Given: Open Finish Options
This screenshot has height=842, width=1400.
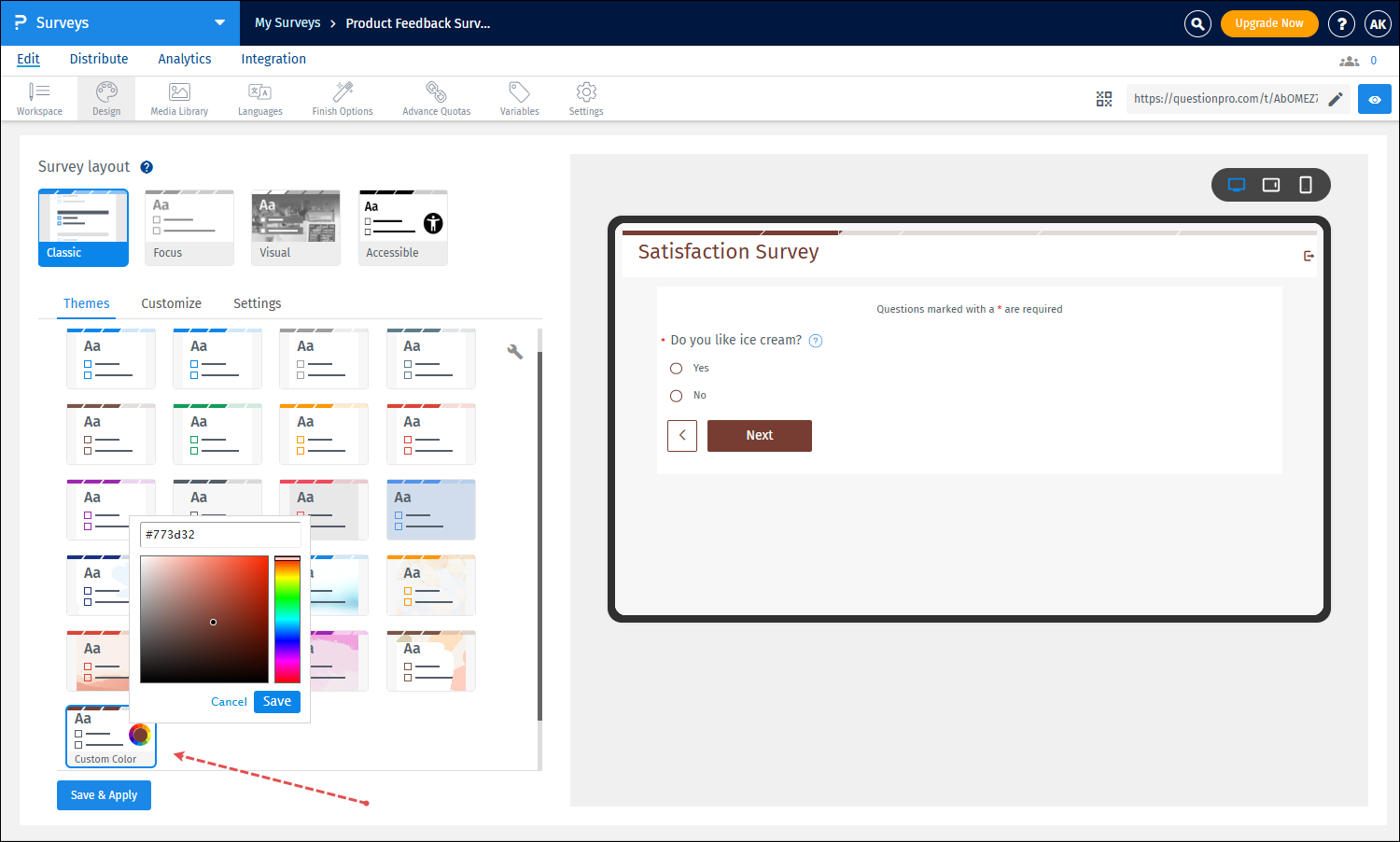Looking at the screenshot, I should 342,98.
